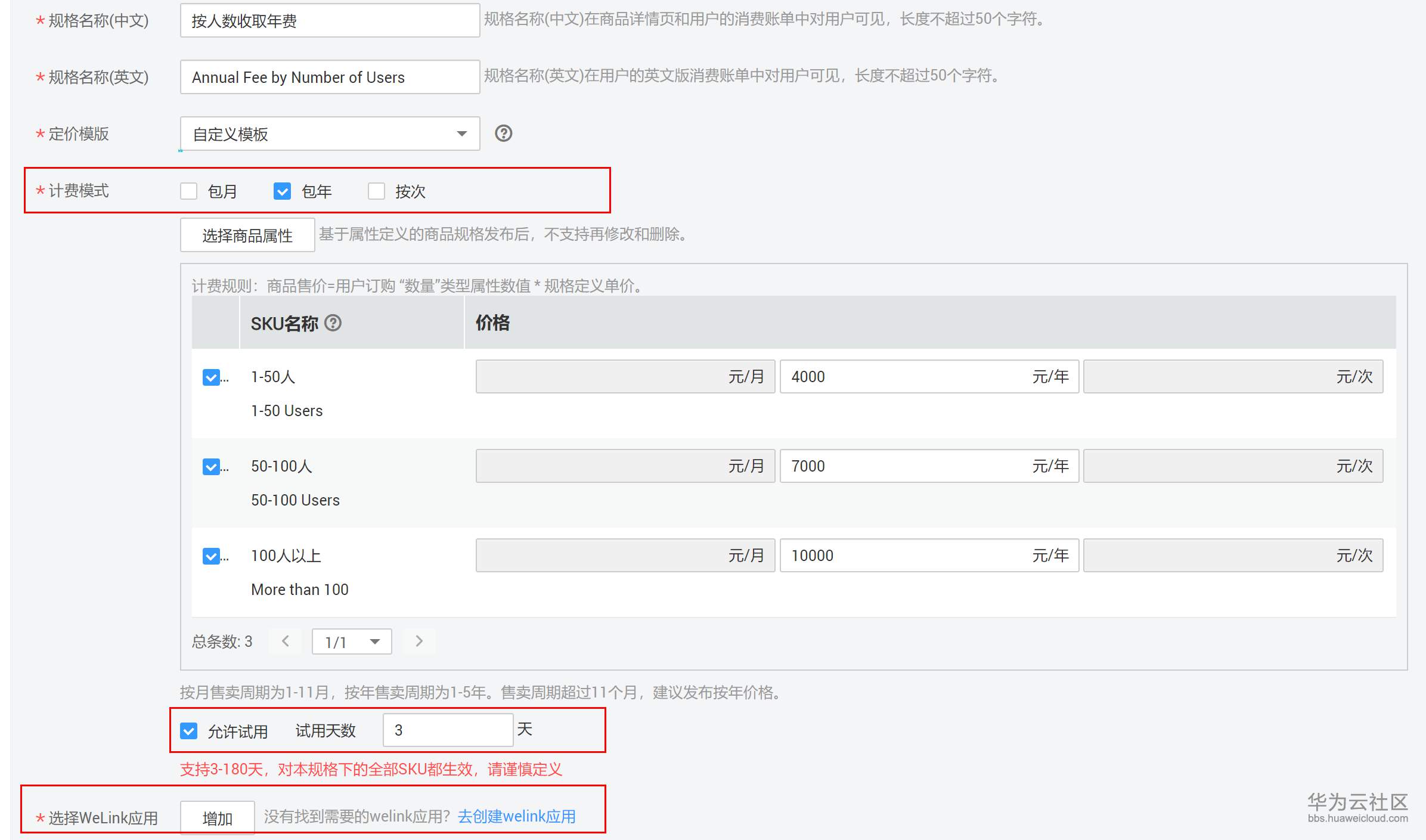The width and height of the screenshot is (1426, 840).
Task: Disable the 允许试用 trial checkbox
Action: coord(189,731)
